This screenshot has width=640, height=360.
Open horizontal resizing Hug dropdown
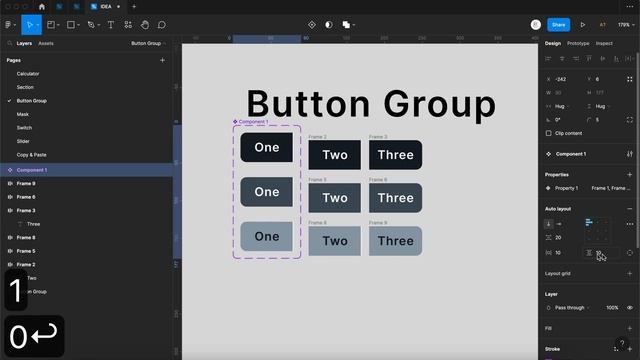click(x=562, y=107)
